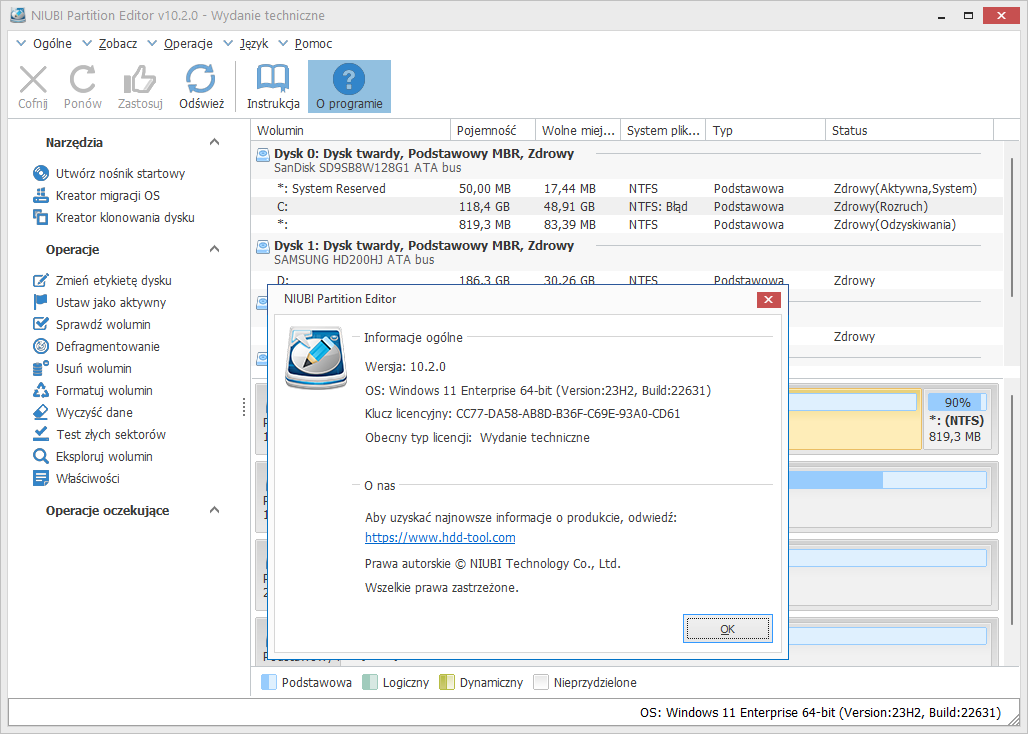Choose Zmień etykietę dysku operation
This screenshot has width=1028, height=734.
[x=102, y=280]
